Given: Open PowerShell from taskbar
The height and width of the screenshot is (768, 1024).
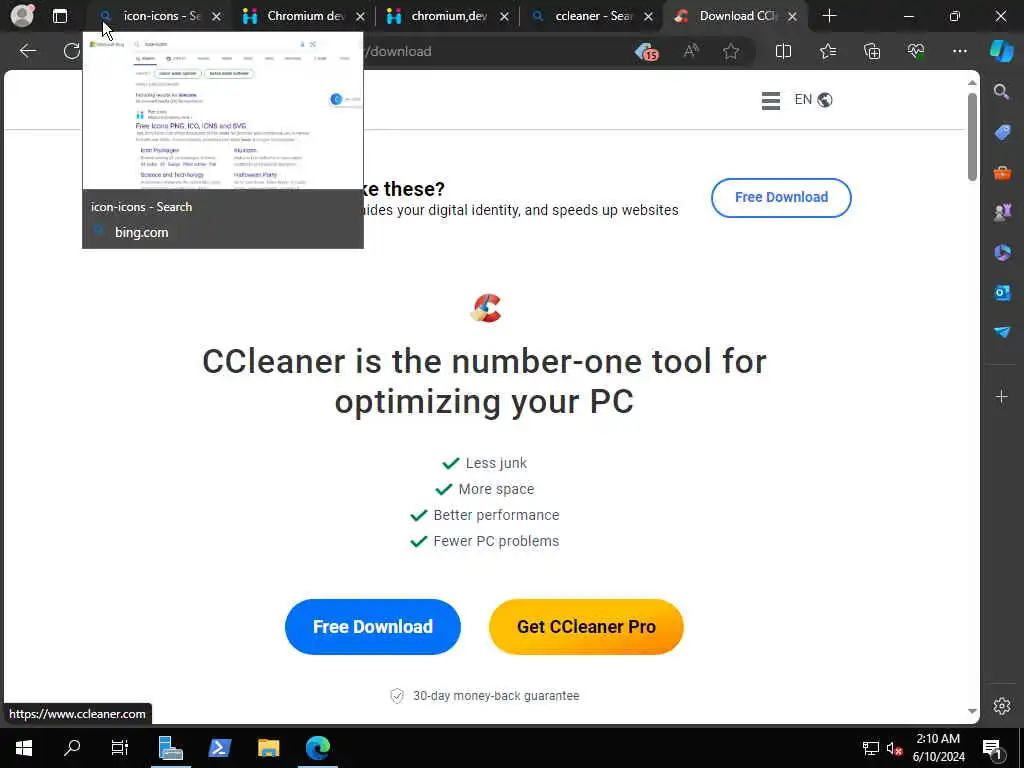Looking at the screenshot, I should pyautogui.click(x=219, y=748).
